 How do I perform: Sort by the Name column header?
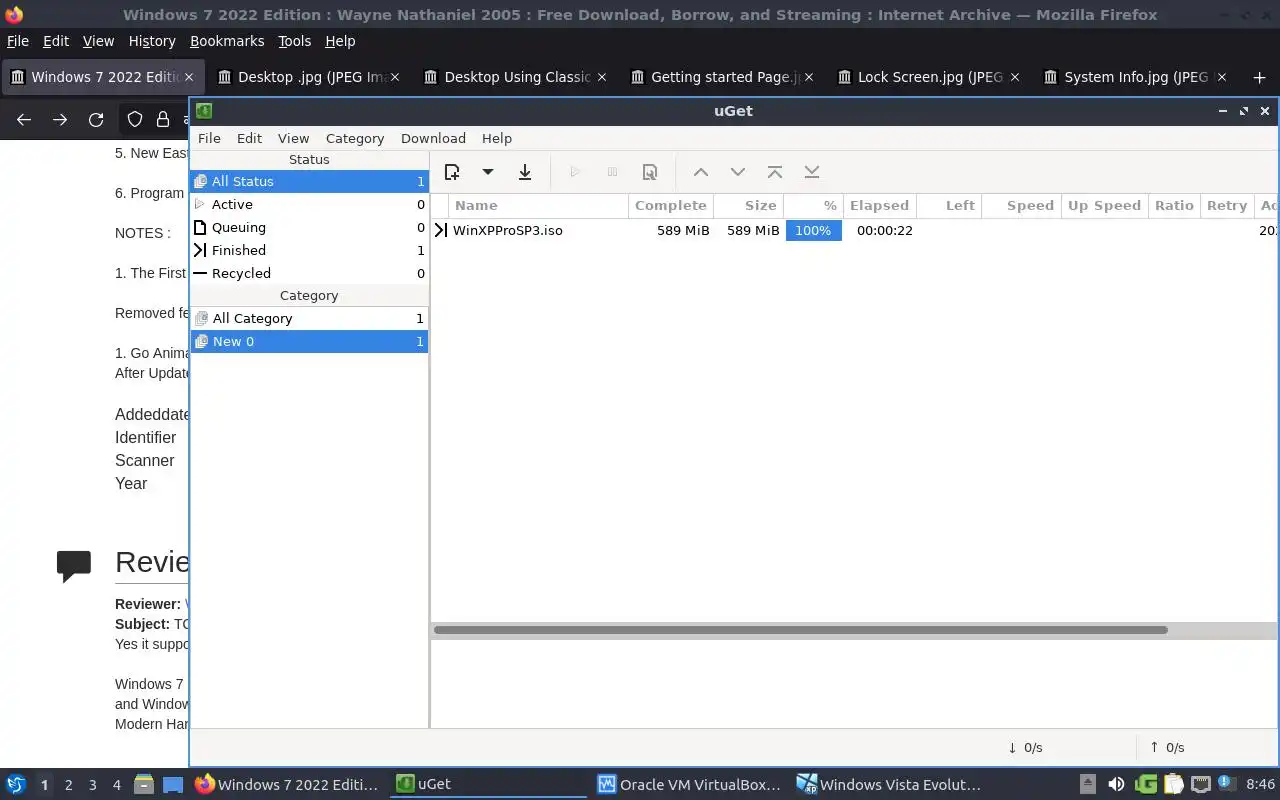coord(538,205)
